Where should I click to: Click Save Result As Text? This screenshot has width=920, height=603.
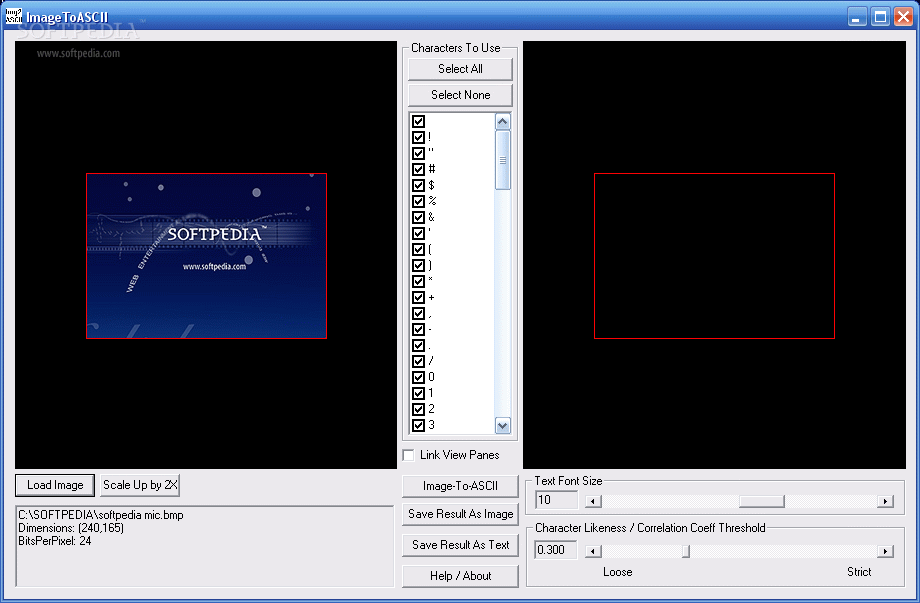coord(460,546)
